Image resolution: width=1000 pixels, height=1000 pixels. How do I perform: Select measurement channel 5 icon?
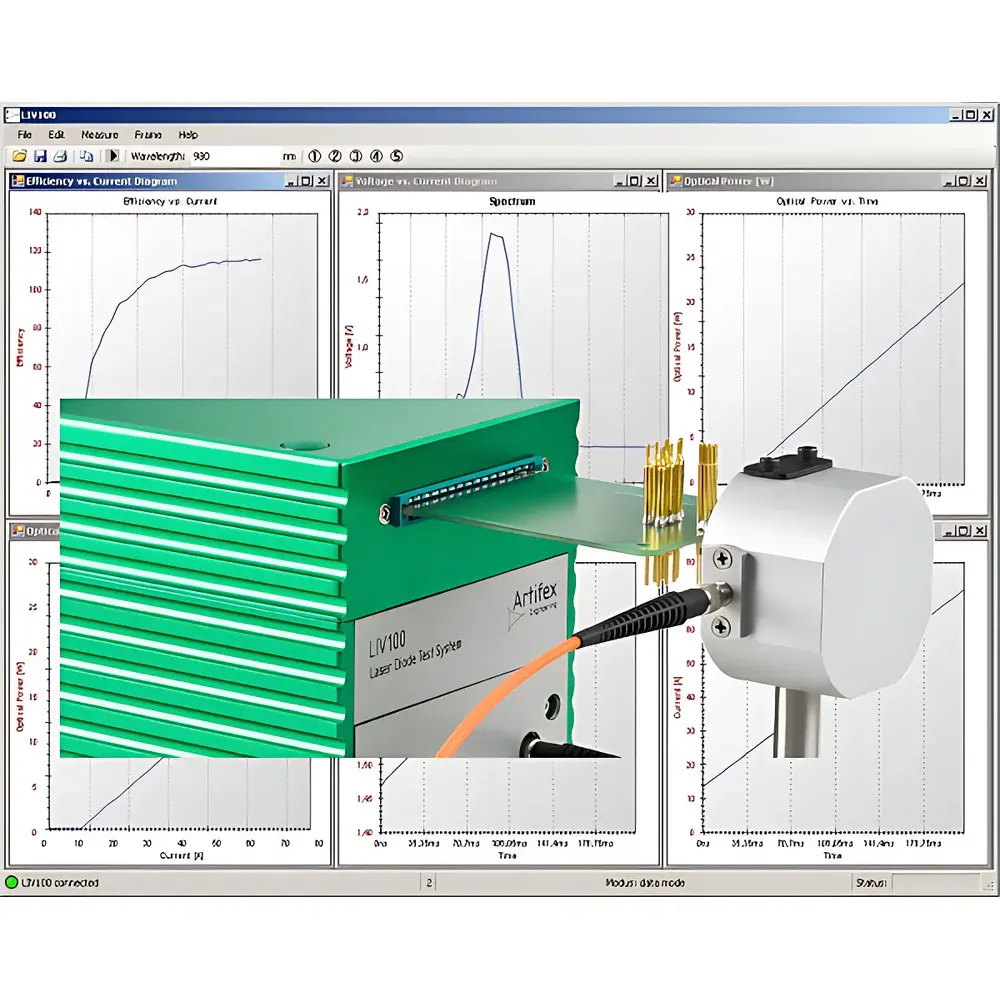[x=395, y=155]
